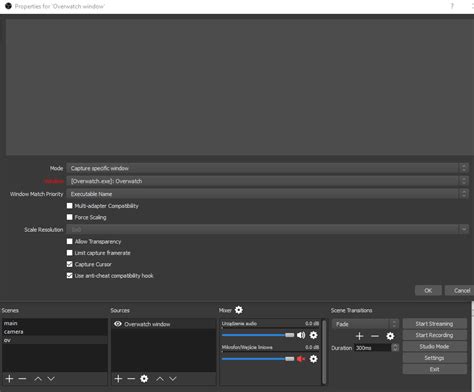The height and width of the screenshot is (392, 474).
Task: Click the Exit button
Action: point(434,369)
